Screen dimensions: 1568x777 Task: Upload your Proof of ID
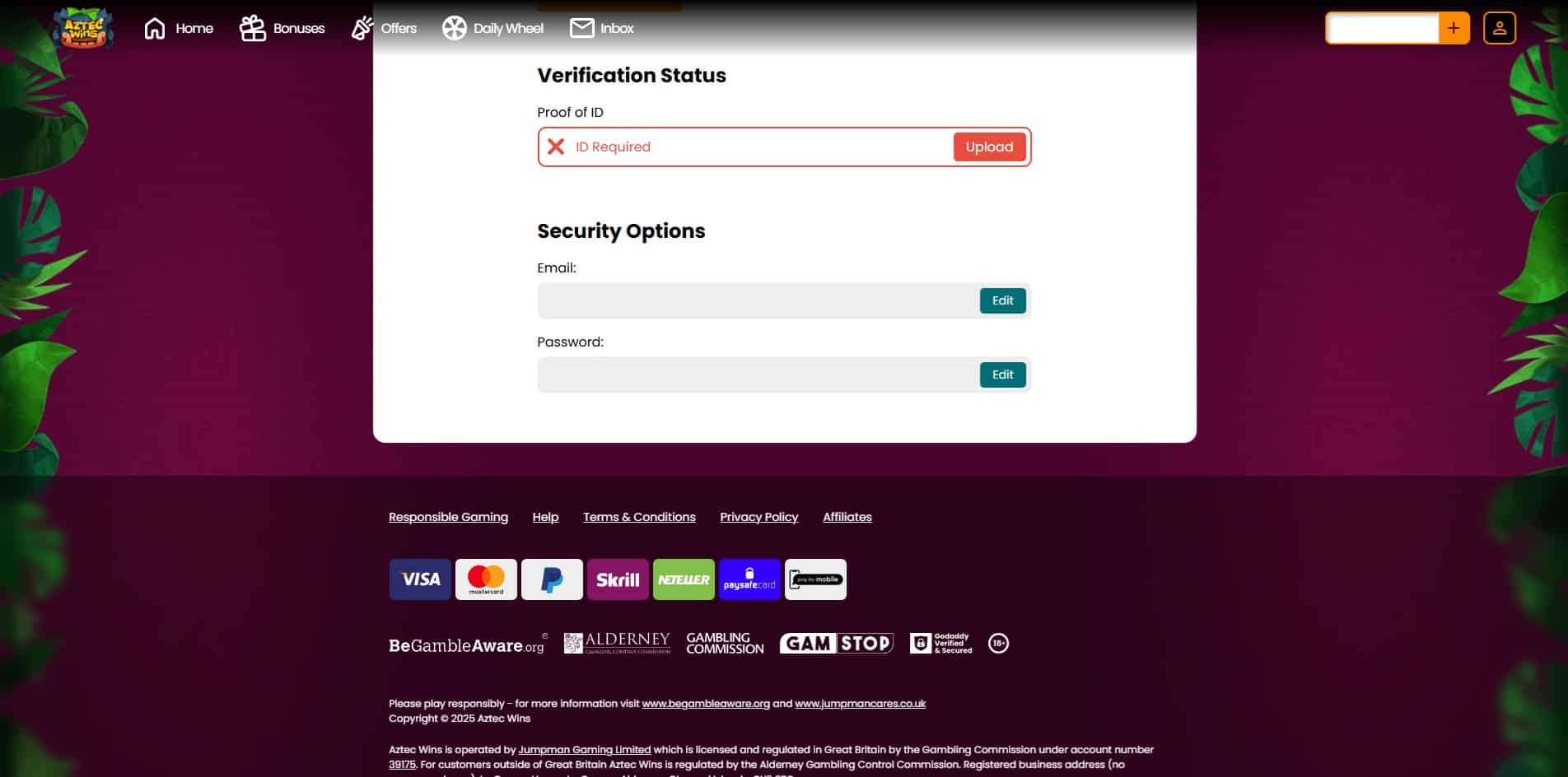click(988, 147)
